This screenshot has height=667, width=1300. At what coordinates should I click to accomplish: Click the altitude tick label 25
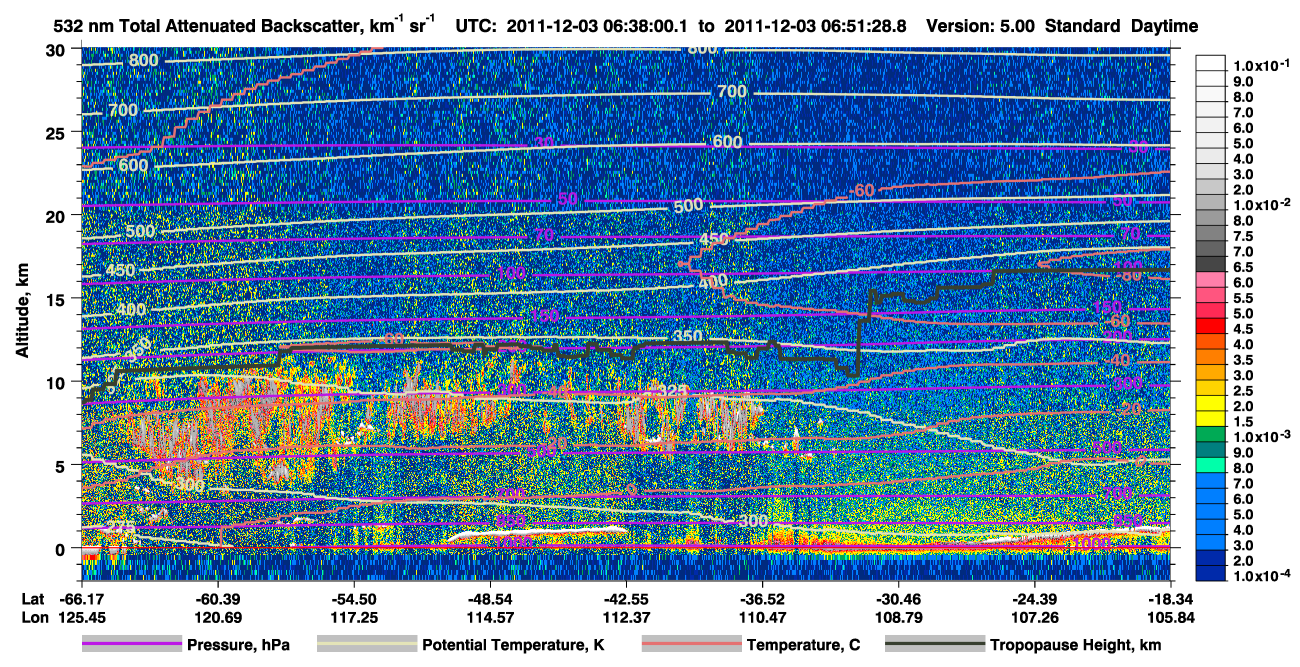point(55,132)
